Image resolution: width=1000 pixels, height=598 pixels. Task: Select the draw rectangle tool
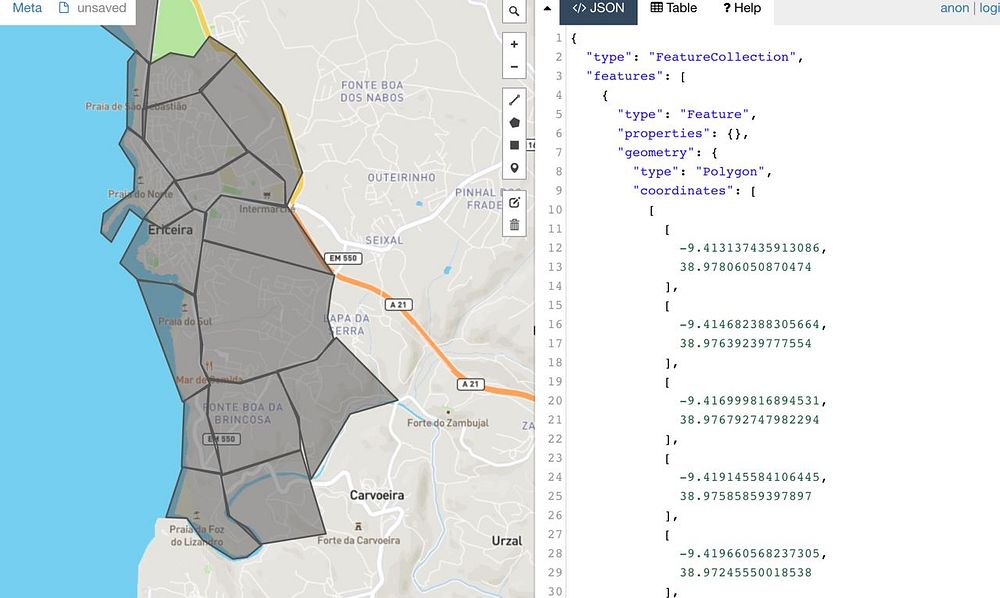click(x=514, y=145)
